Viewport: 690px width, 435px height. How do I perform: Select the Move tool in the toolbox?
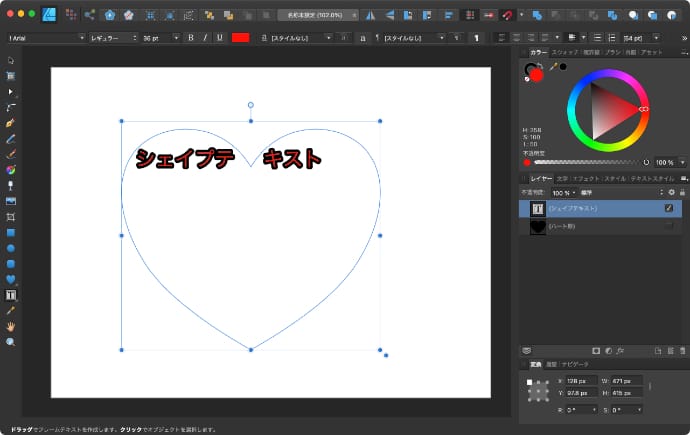coord(11,61)
